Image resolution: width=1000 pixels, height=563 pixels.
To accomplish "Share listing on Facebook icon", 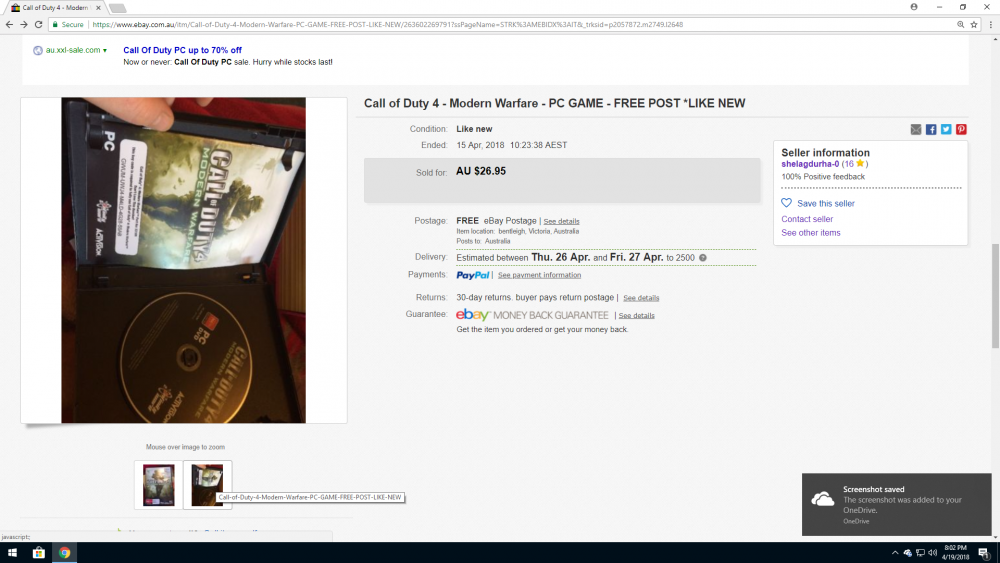I will (x=931, y=129).
